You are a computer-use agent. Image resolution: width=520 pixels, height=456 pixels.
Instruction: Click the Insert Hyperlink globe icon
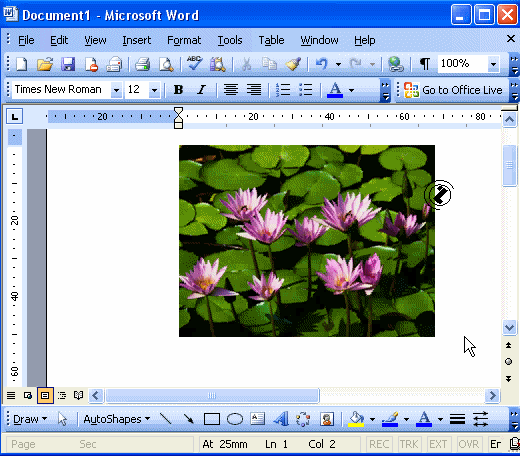point(396,64)
